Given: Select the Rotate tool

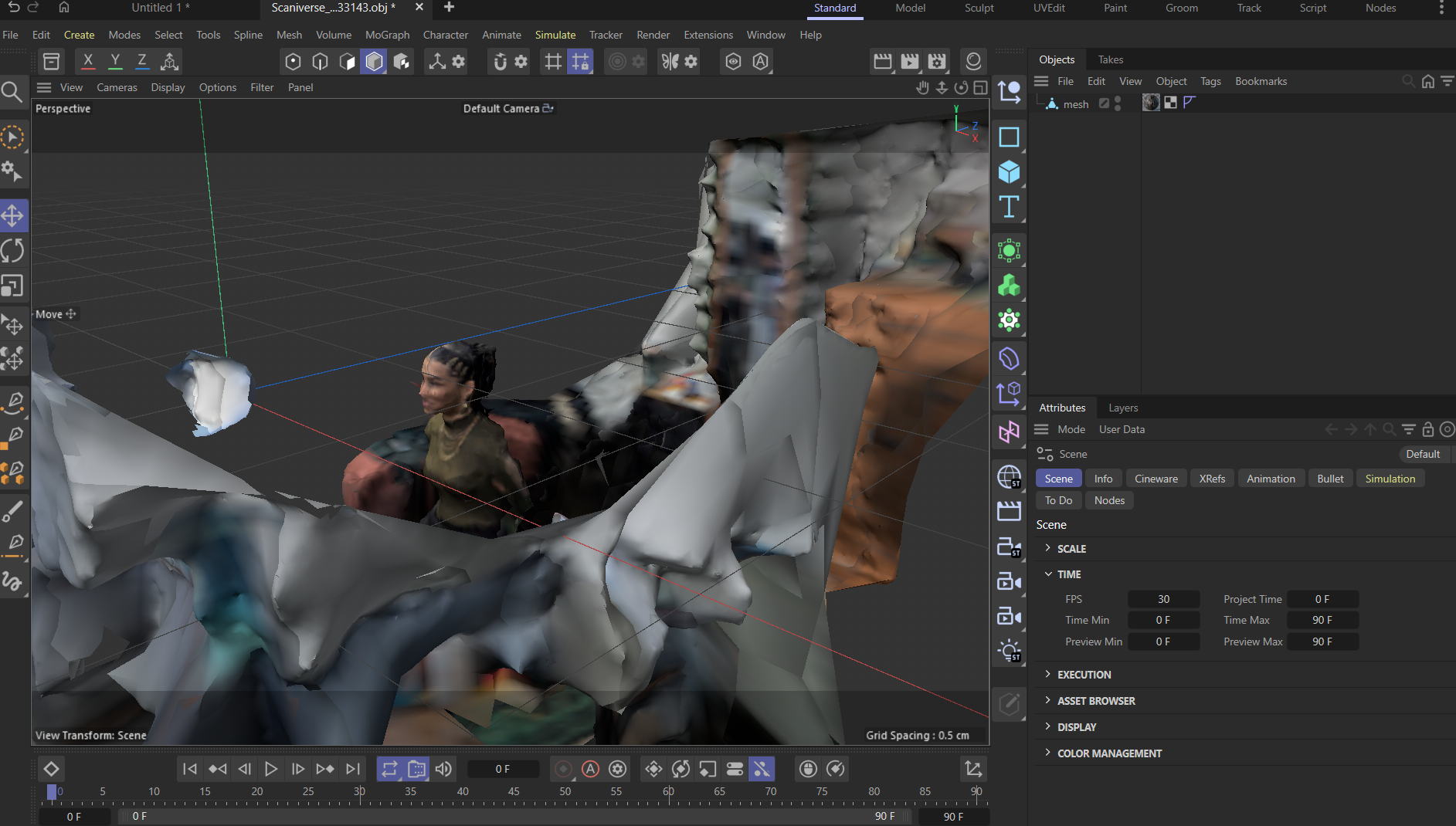Looking at the screenshot, I should 13,251.
